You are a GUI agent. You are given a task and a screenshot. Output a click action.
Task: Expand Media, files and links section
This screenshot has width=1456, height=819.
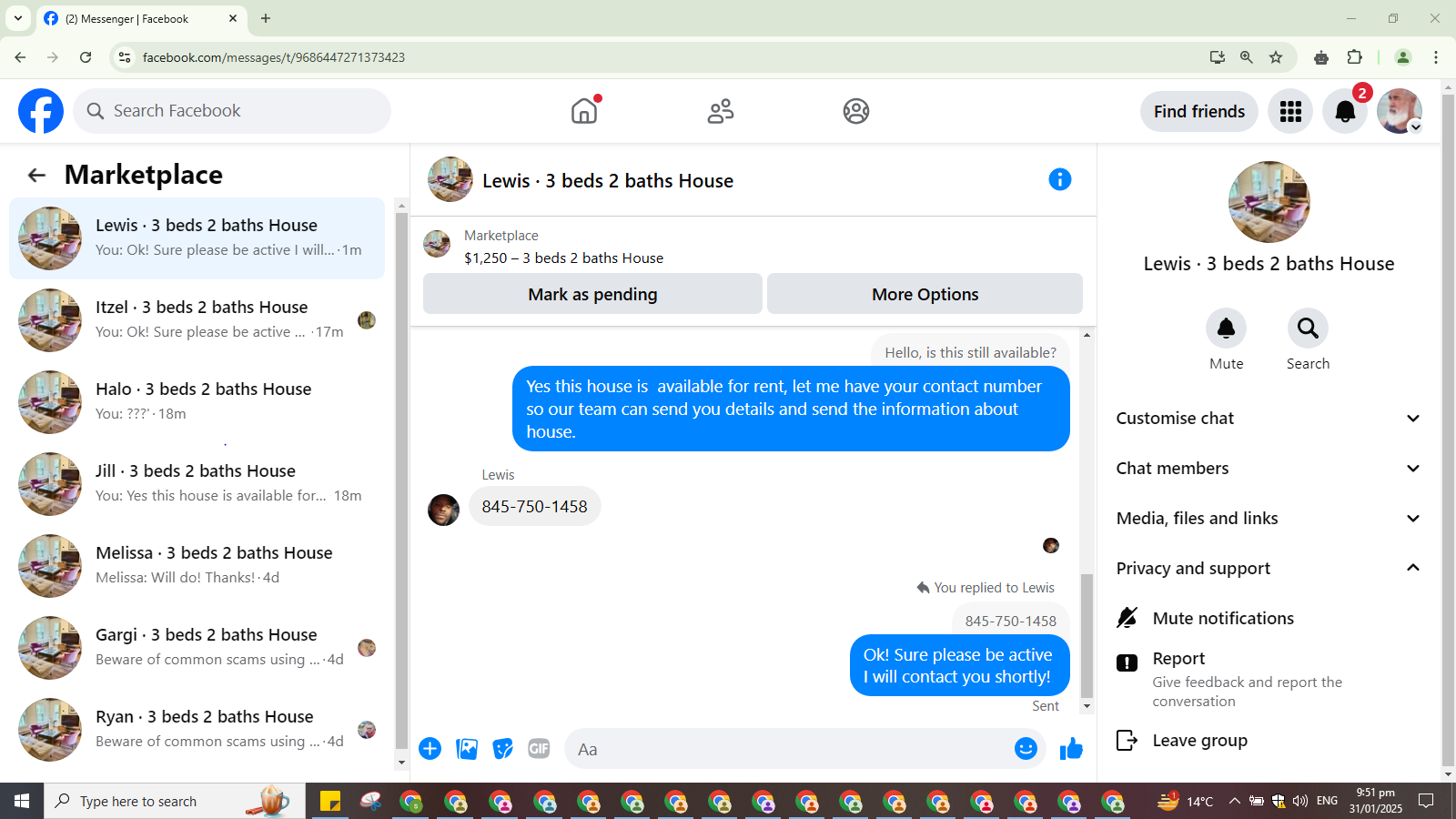pyautogui.click(x=1268, y=519)
